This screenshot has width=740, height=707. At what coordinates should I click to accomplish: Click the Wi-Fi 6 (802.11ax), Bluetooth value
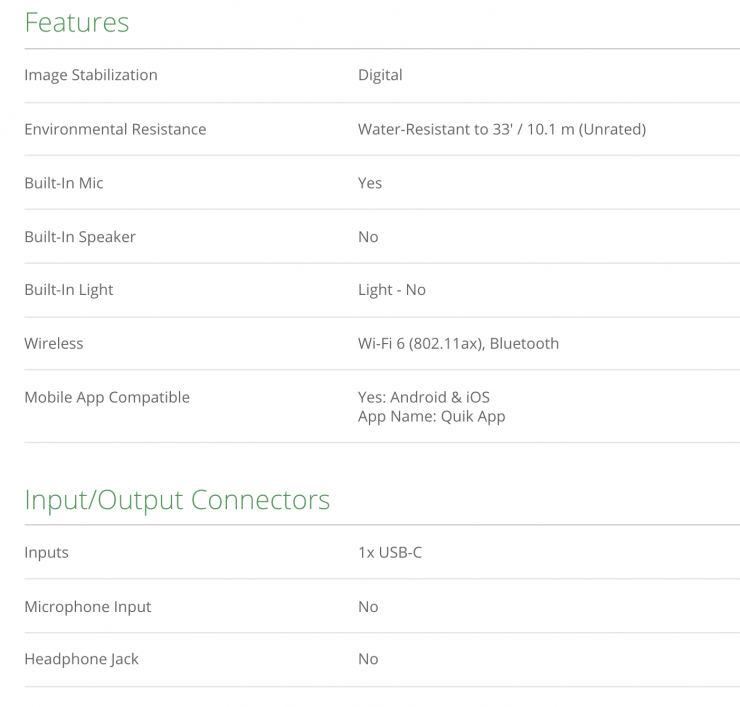click(x=458, y=344)
